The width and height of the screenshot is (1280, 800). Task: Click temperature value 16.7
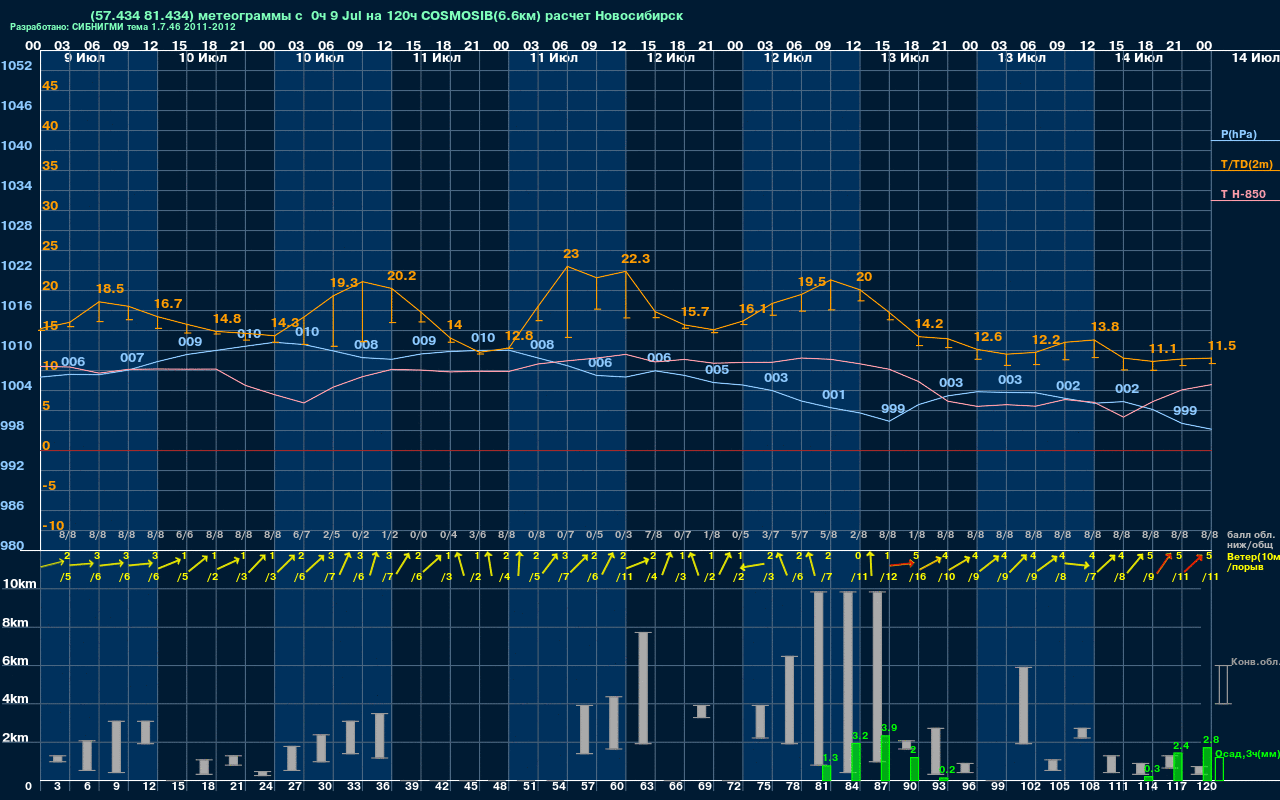(x=168, y=303)
